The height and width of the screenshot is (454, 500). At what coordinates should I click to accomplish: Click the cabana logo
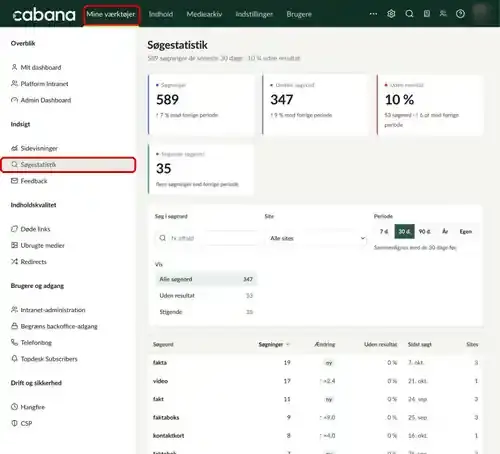coord(44,15)
